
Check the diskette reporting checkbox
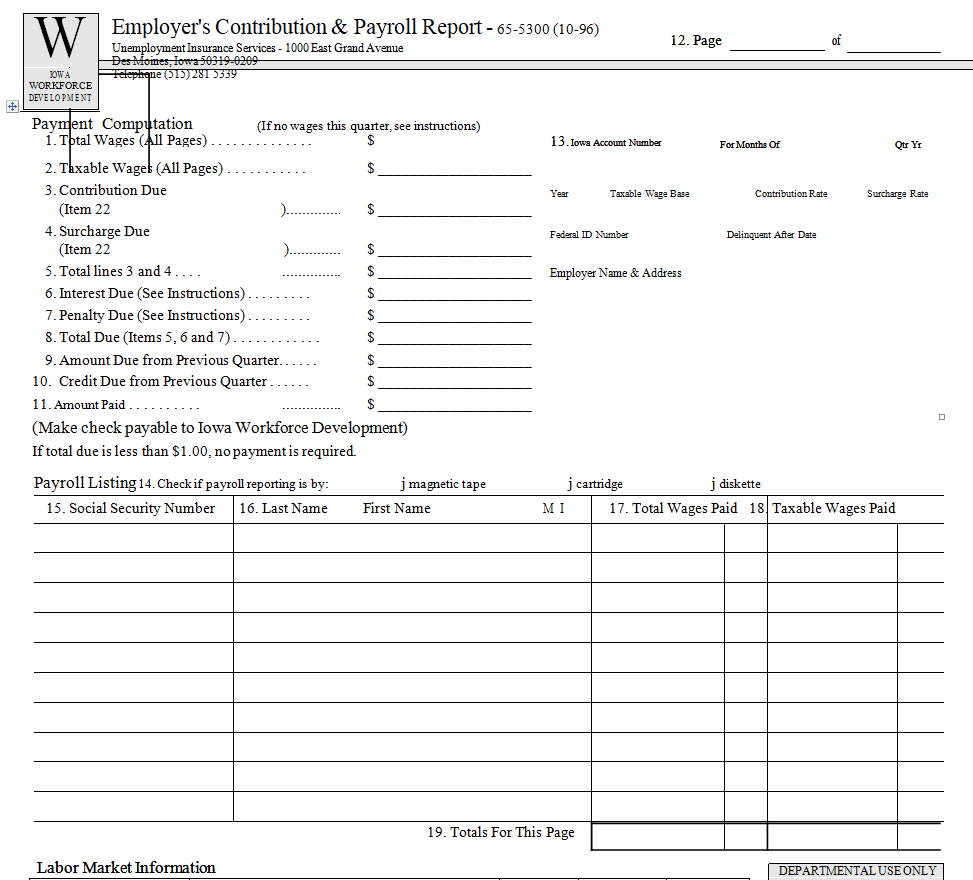(713, 484)
